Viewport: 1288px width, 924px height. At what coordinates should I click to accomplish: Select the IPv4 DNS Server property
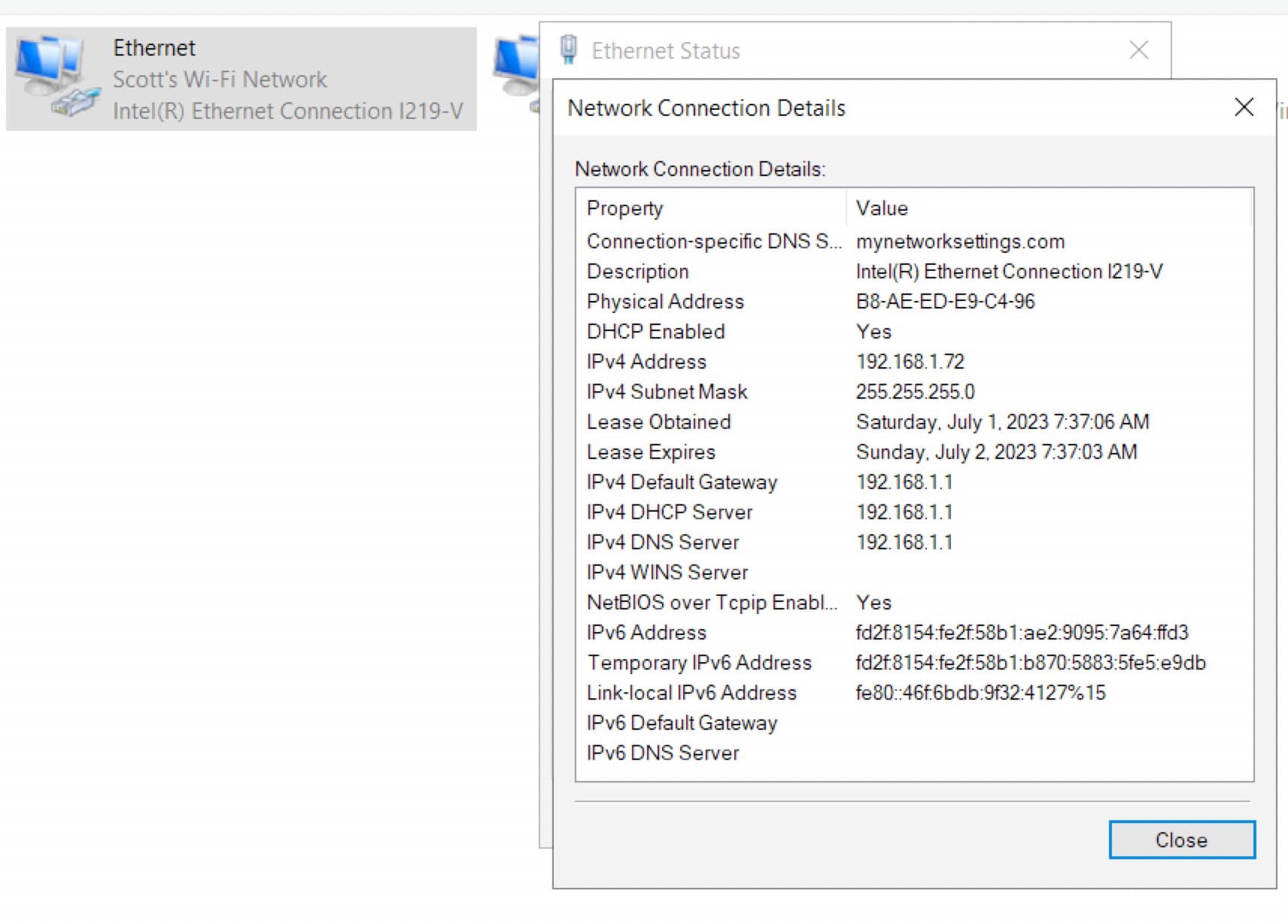(x=663, y=543)
